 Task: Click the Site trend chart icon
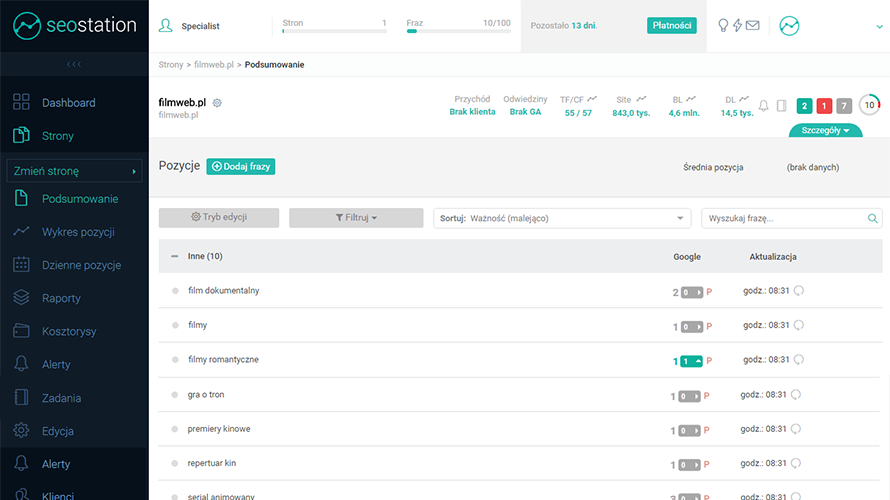tap(641, 99)
